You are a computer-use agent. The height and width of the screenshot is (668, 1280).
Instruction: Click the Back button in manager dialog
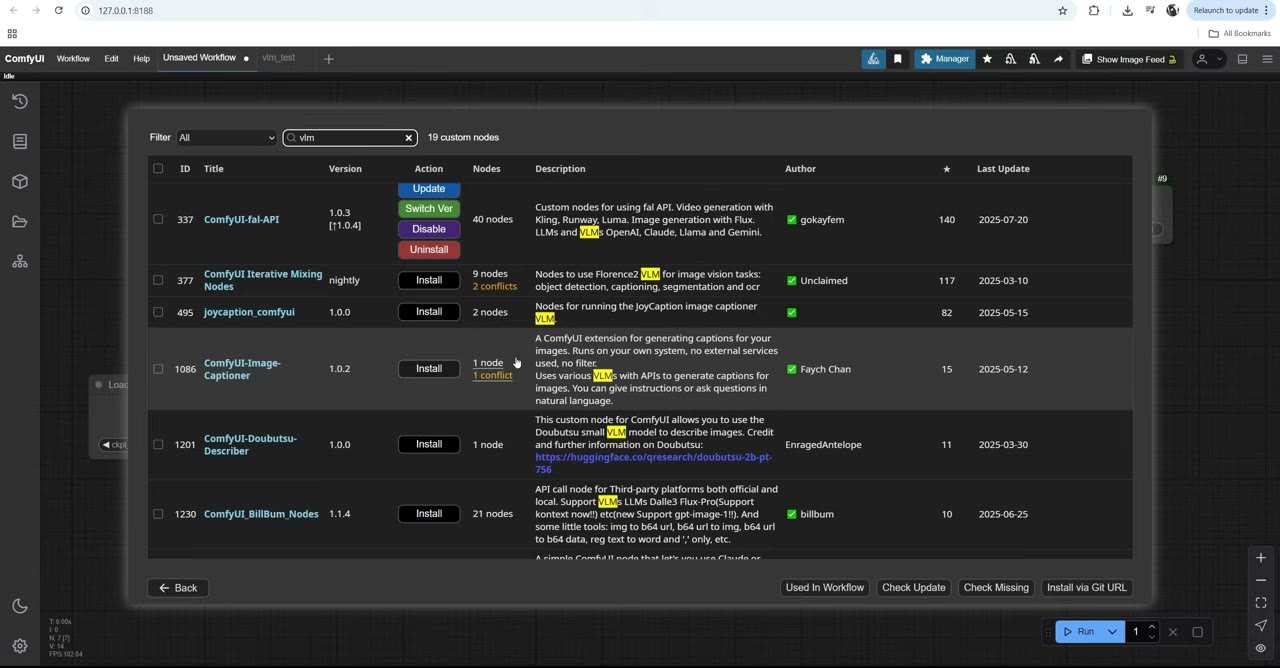pos(178,588)
